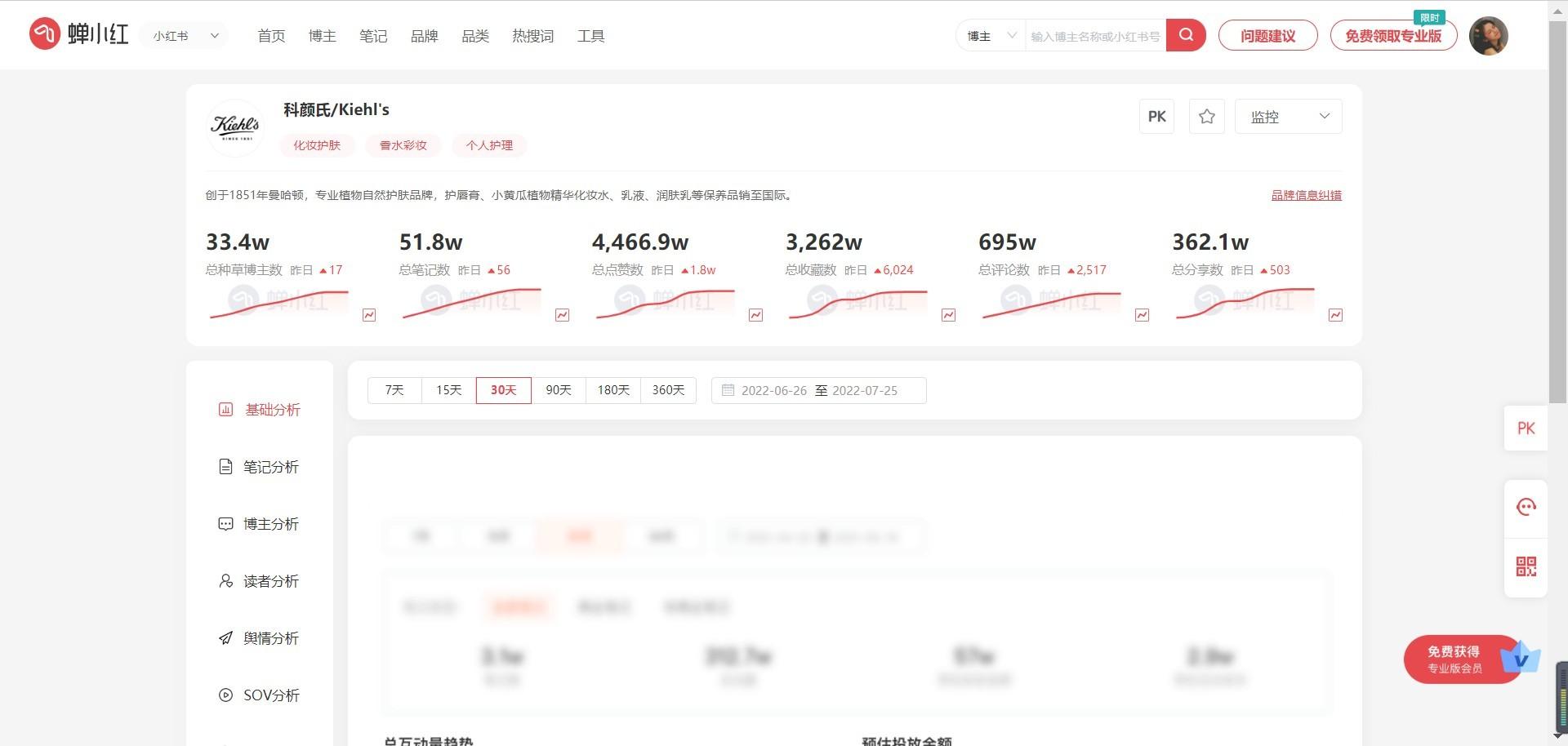Screen dimensions: 1568x746
Task: Open 读者分析 in sidebar
Action: (x=260, y=581)
